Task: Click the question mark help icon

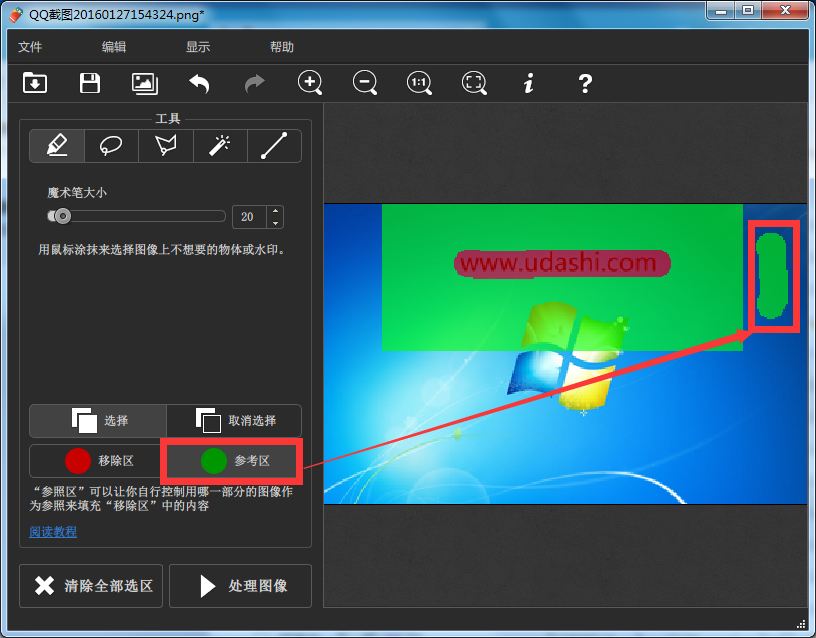Action: (x=585, y=83)
